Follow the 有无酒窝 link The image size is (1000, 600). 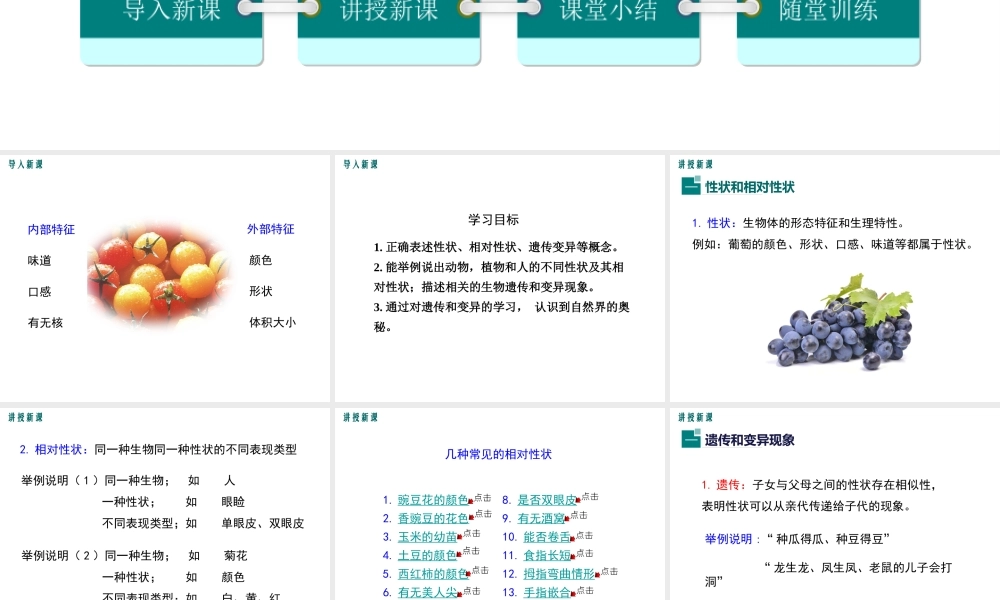(x=541, y=518)
